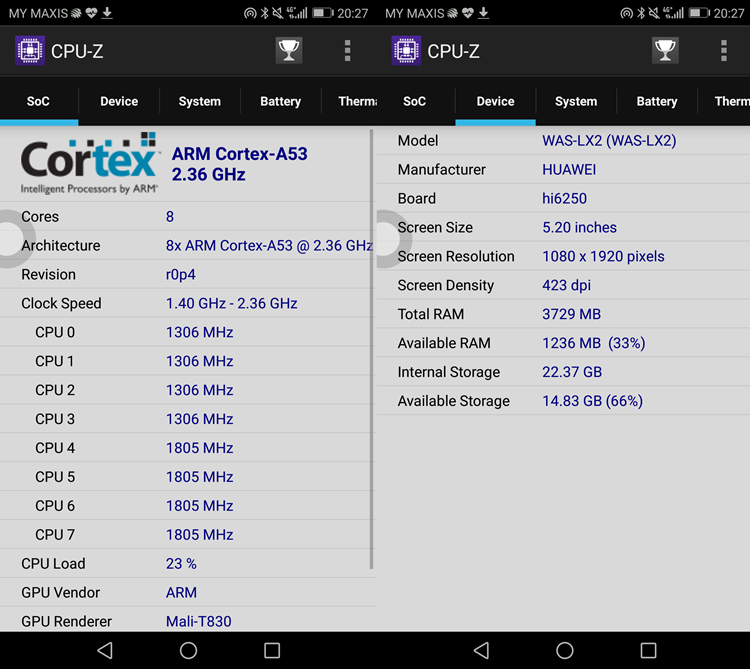Tap the Manufacturer value HUAWEI

pyautogui.click(x=569, y=170)
